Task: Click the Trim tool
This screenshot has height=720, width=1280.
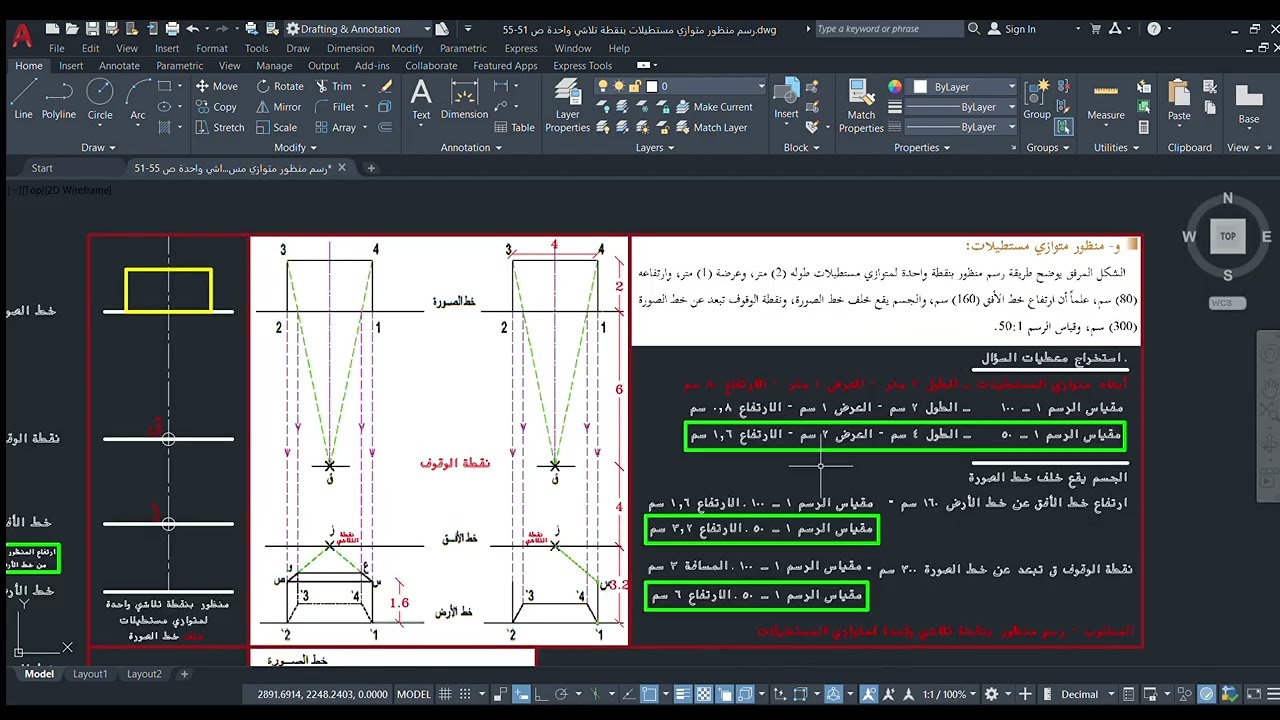Action: click(334, 86)
